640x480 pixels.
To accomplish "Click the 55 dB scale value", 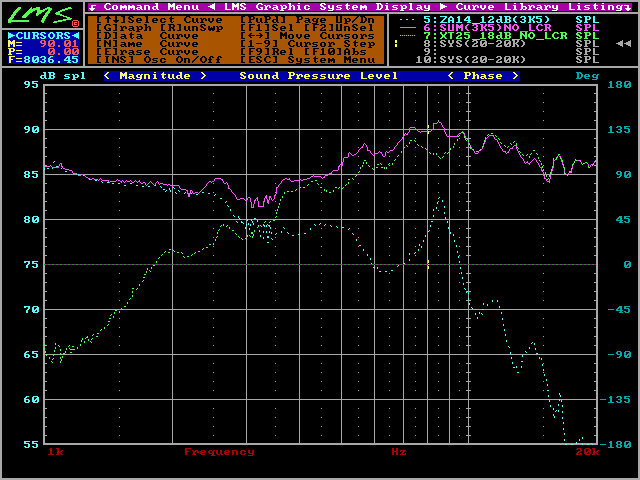I will click(x=31, y=444).
